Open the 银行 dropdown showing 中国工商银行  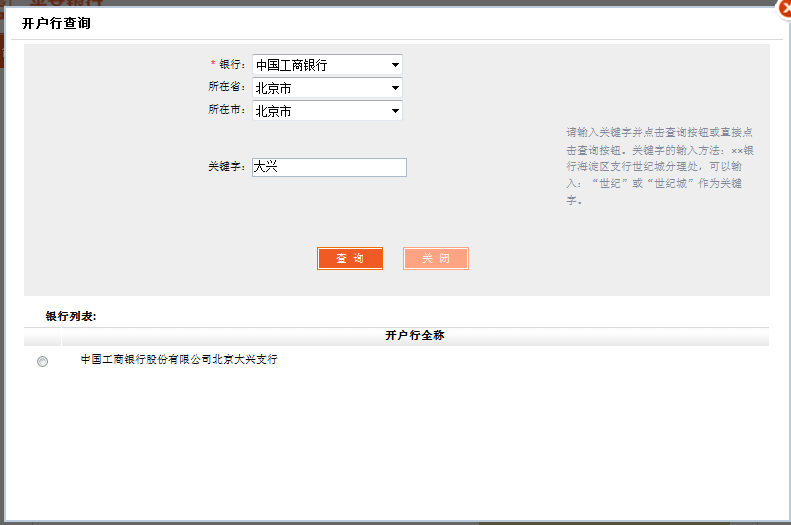coord(327,65)
